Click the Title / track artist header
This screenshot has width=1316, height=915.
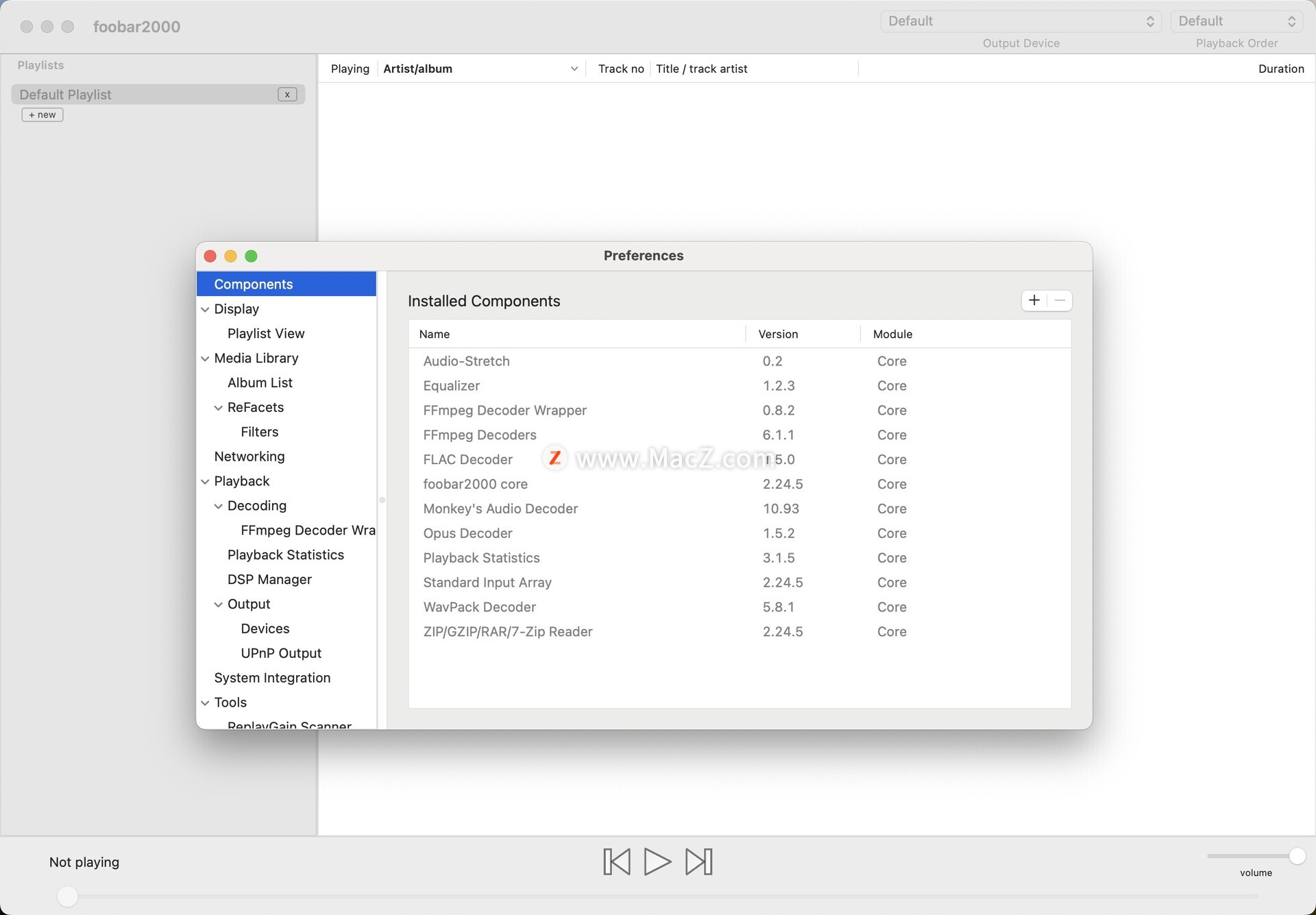click(701, 69)
